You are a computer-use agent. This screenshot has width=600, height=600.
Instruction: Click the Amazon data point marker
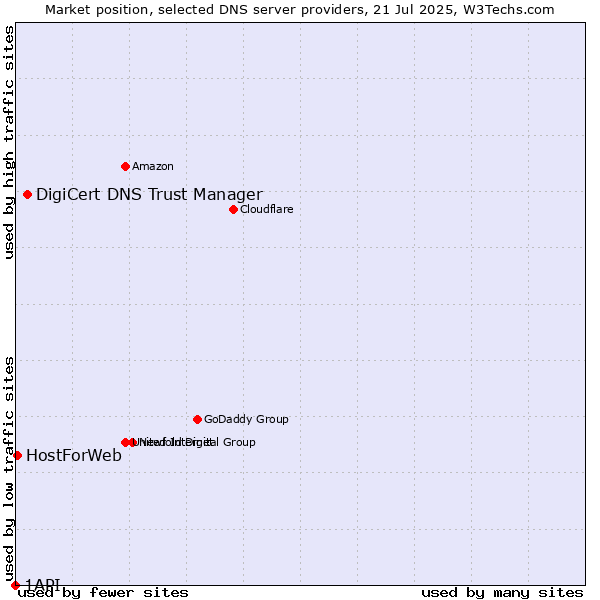(125, 166)
